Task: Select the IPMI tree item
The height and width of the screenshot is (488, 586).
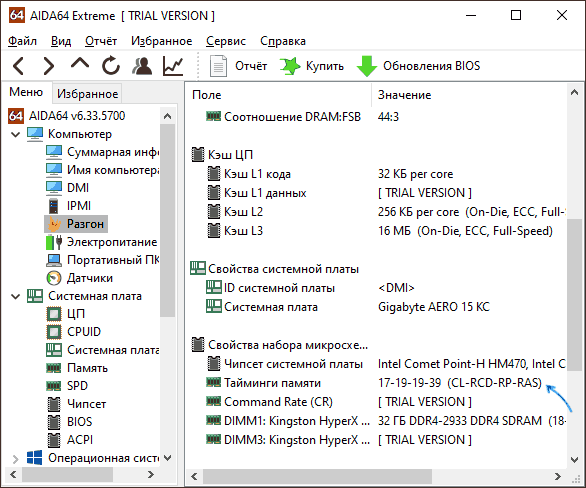Action: point(69,206)
